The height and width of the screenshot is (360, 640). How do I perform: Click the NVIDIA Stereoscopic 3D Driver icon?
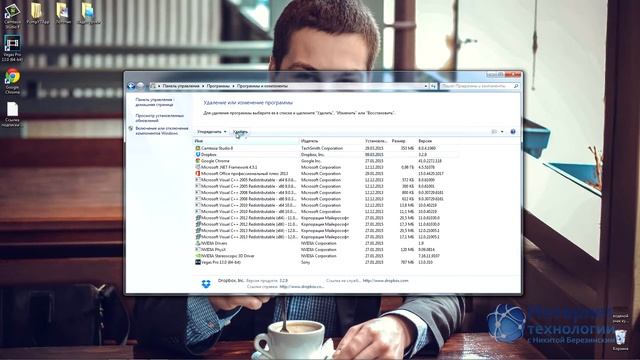tap(198, 256)
